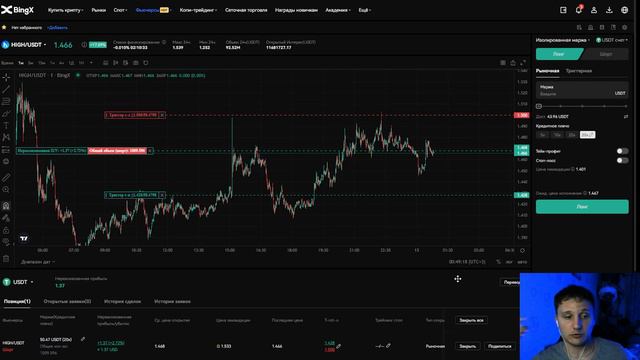Open notifications bell icon
Screen dimensions: 640x360
click(x=579, y=10)
